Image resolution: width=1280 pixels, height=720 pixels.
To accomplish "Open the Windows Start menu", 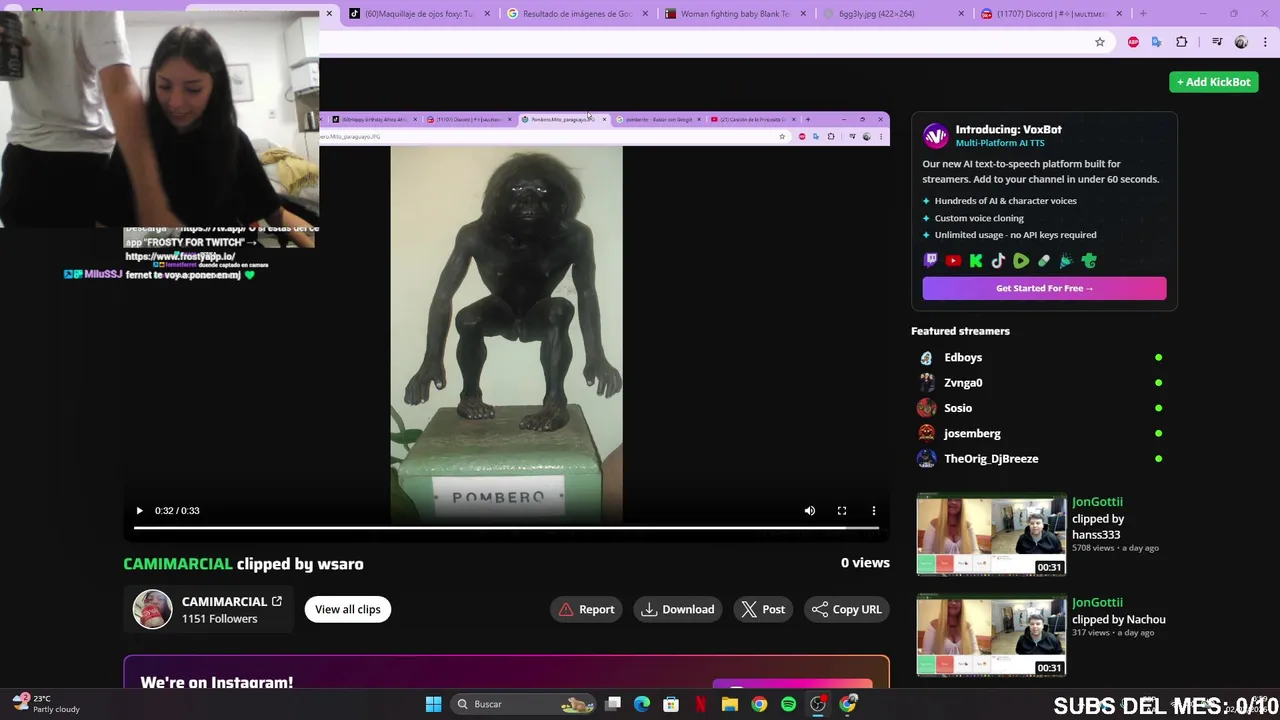I will 433,704.
